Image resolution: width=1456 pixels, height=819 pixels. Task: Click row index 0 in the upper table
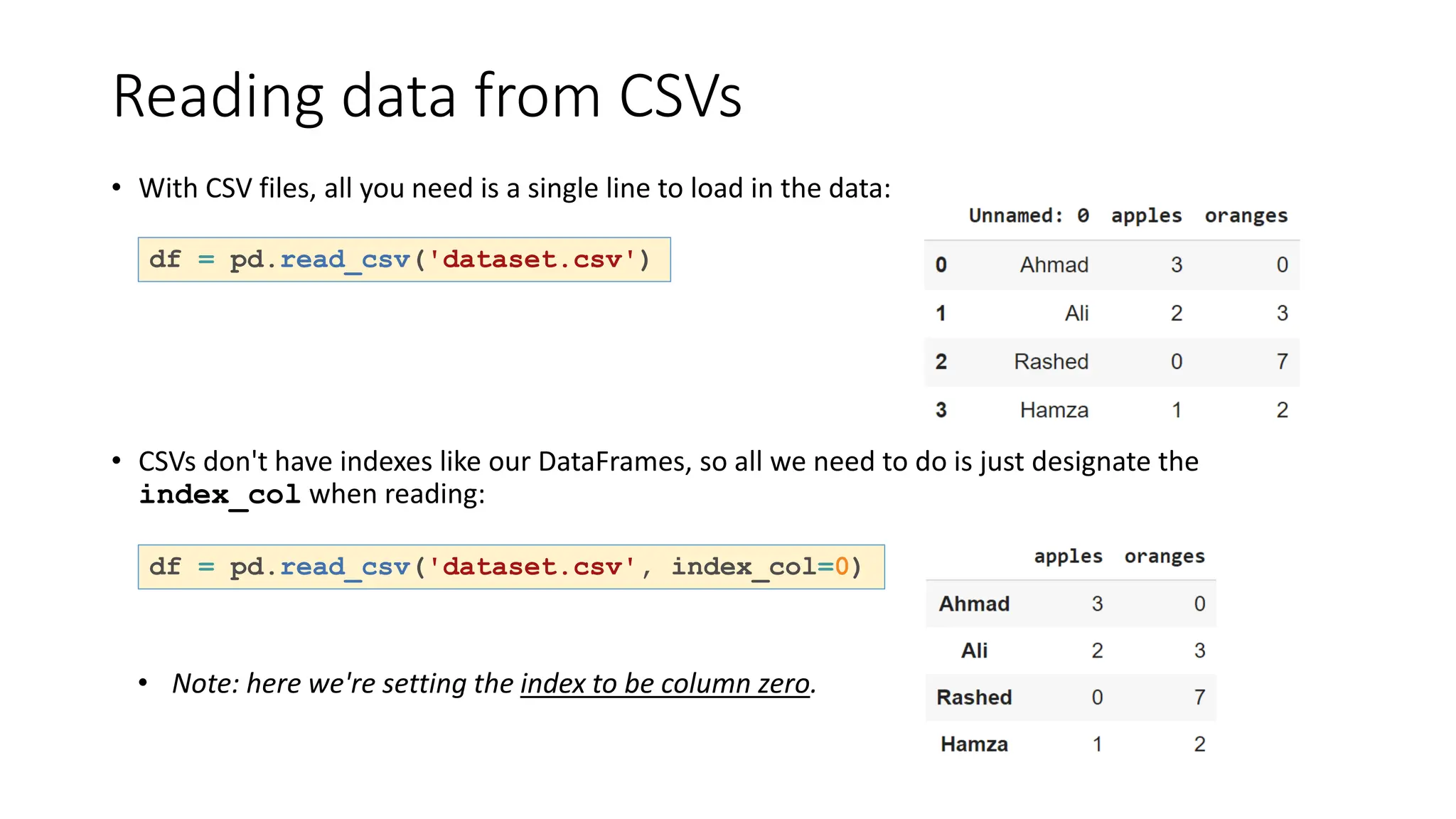[941, 264]
